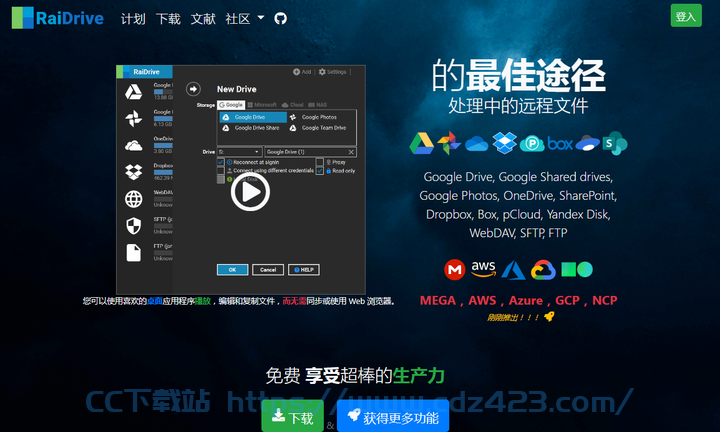Open Settings gear in demo window
Screen dimensions: 720x432
point(332,72)
